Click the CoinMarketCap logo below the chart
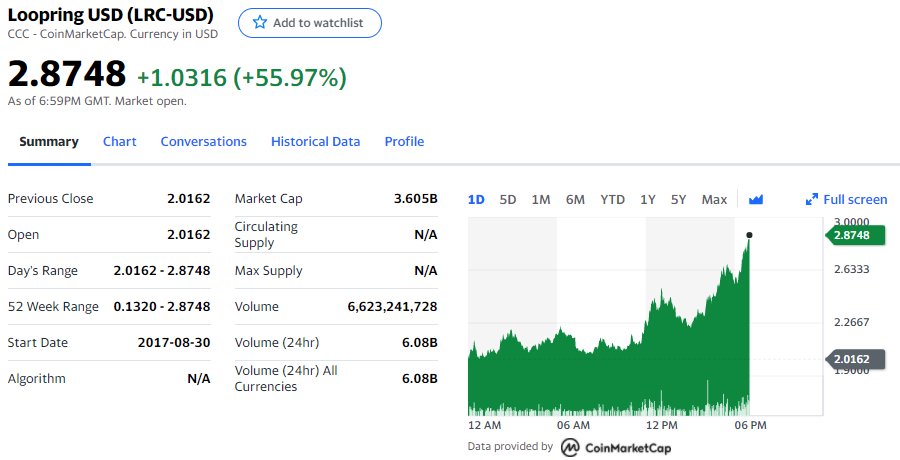Viewport: 900px width, 460px height. (x=616, y=447)
